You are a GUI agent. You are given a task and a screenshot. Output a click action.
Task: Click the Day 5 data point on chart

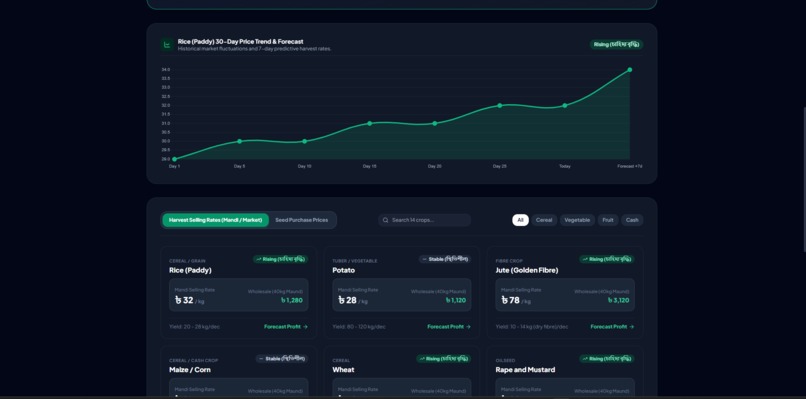[240, 141]
